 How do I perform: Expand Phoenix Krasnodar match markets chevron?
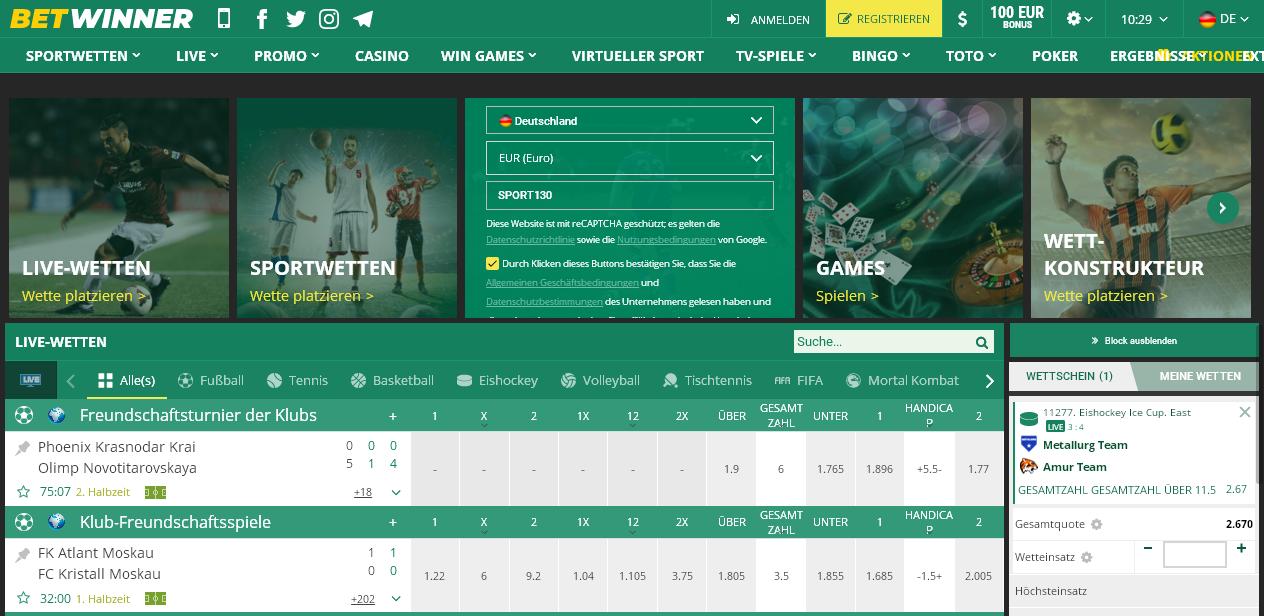(x=396, y=493)
